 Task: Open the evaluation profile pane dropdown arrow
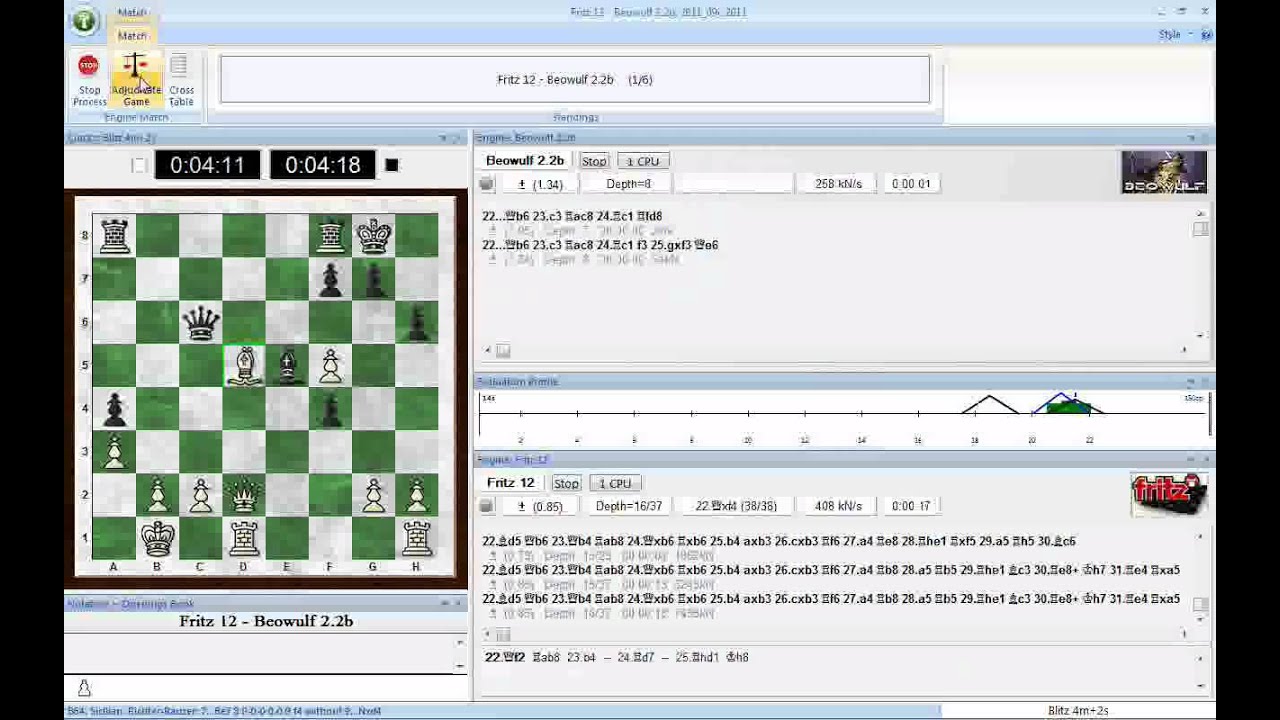tap(1191, 382)
